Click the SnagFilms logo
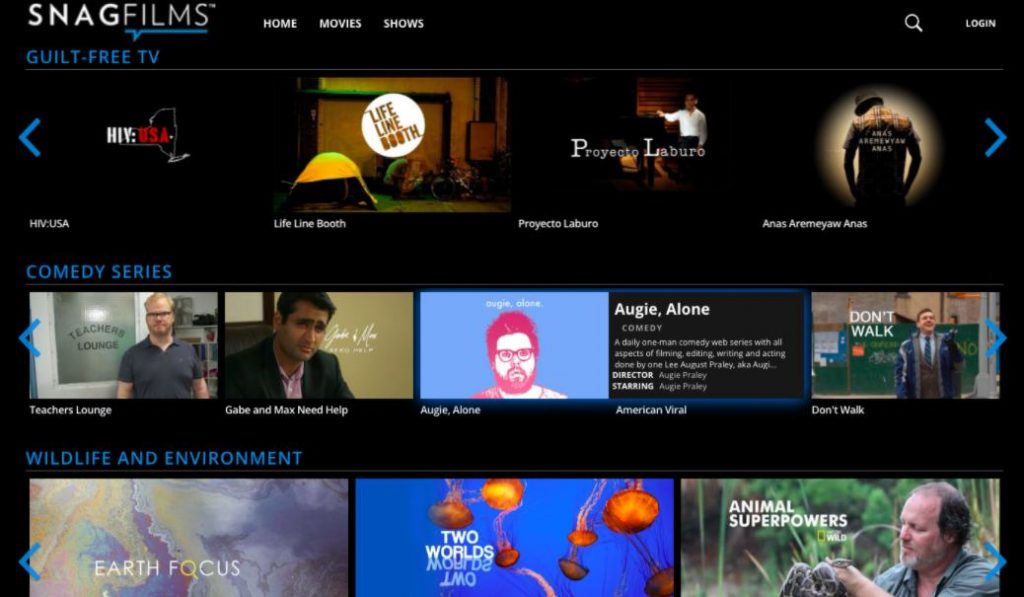1024x597 pixels. [121, 20]
